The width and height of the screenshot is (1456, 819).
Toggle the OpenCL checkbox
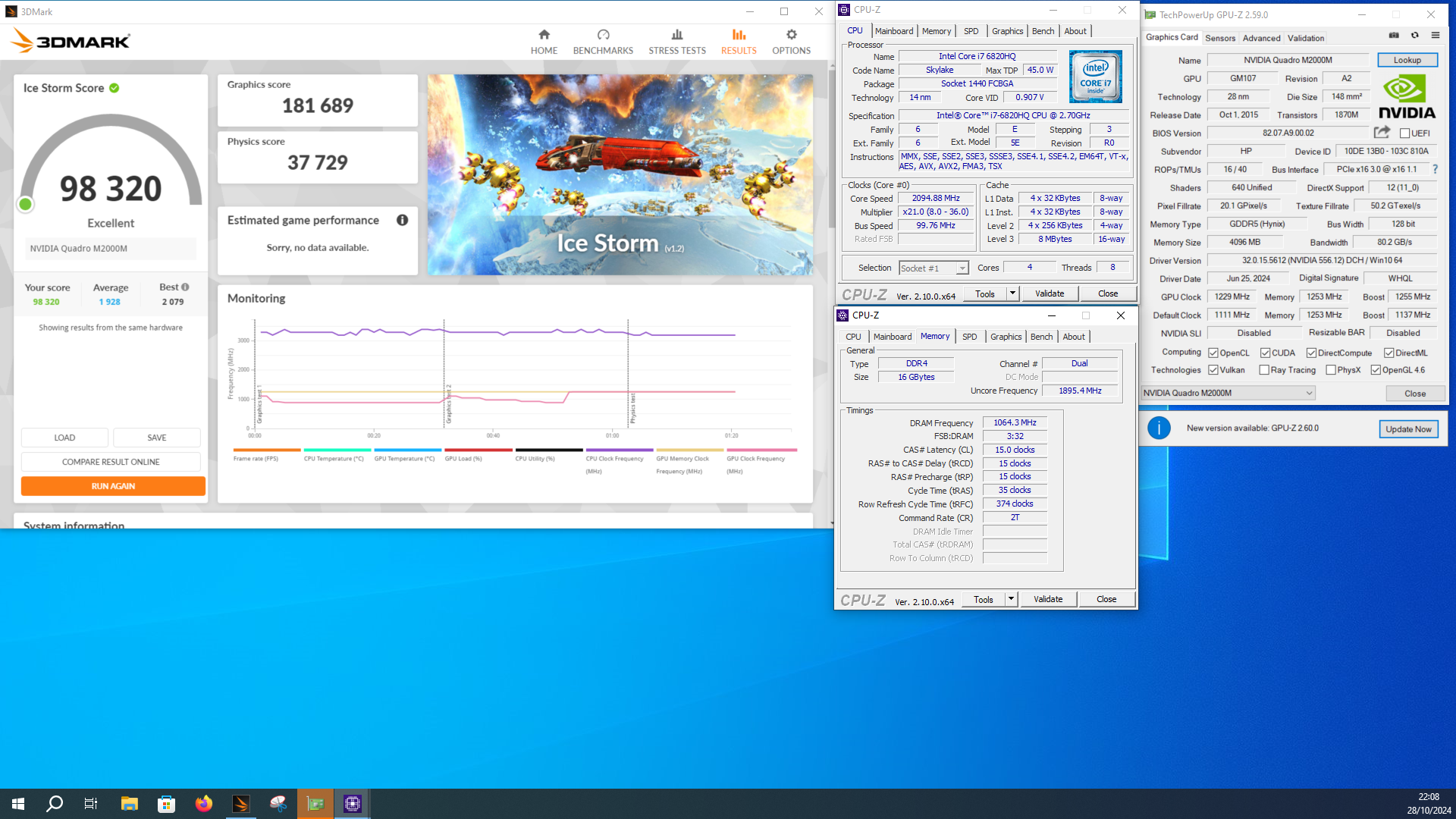click(x=1213, y=353)
